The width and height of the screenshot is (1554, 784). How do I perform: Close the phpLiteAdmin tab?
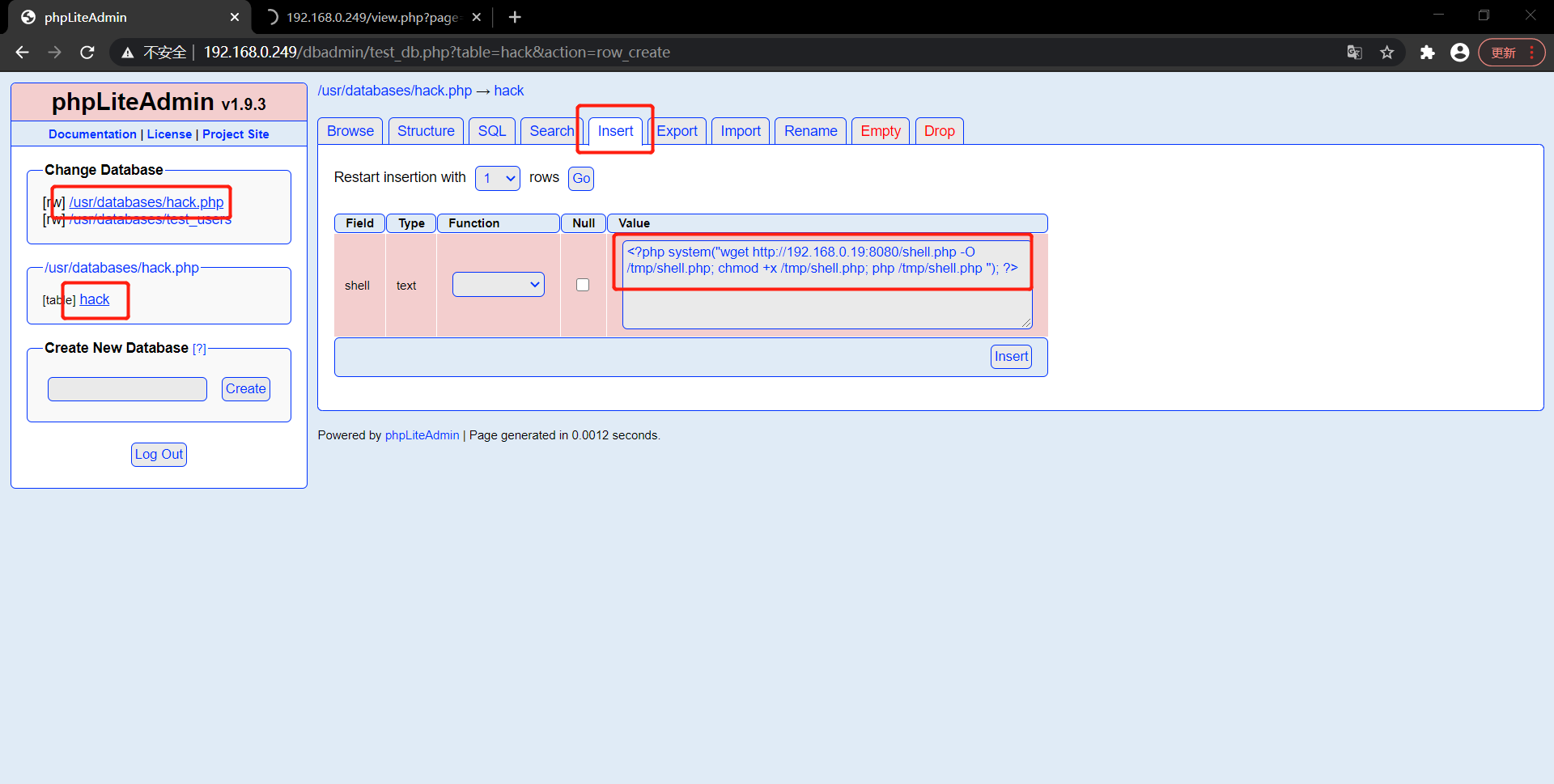click(235, 17)
